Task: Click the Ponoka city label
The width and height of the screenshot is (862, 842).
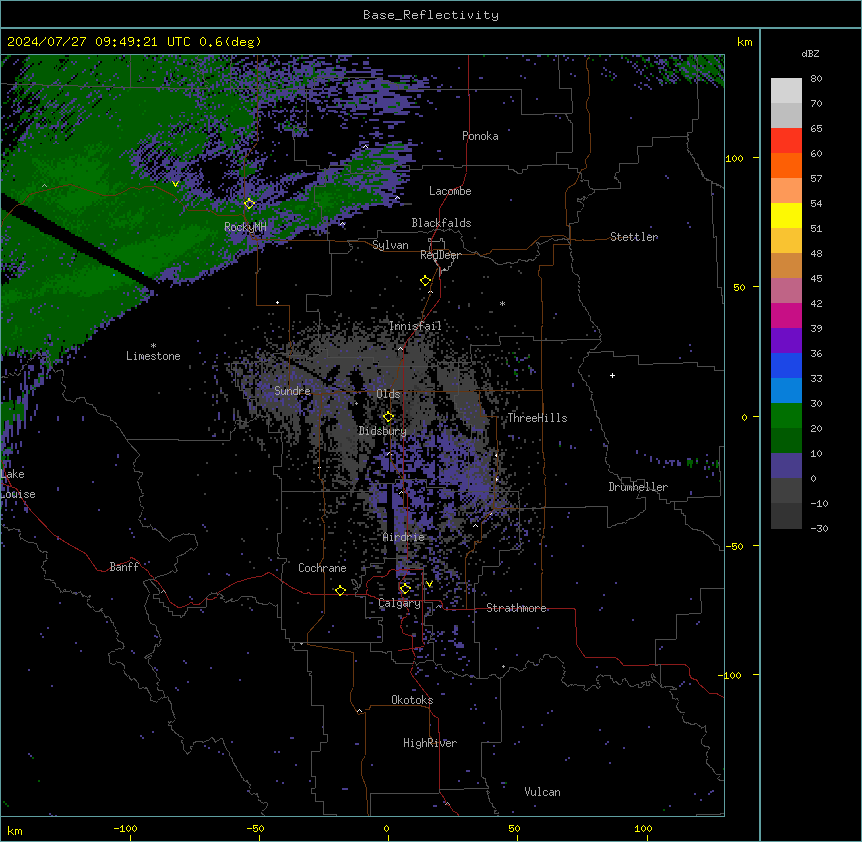Action: [x=480, y=136]
